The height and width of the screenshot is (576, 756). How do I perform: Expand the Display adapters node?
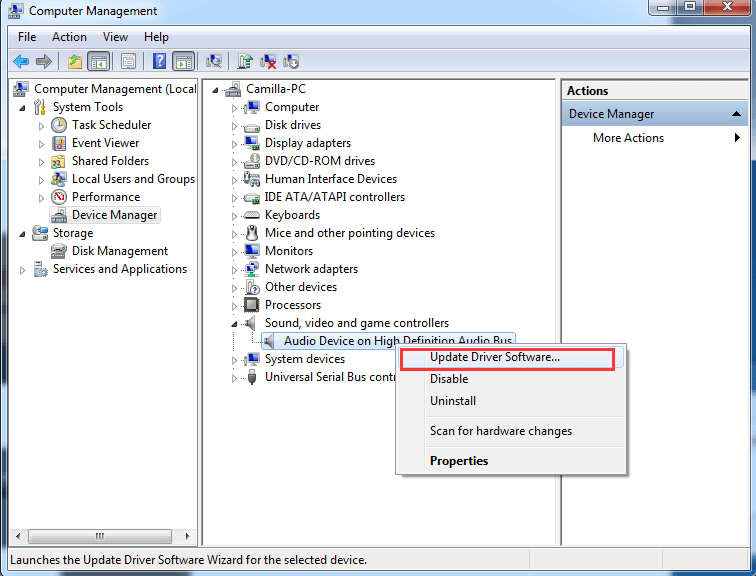pyautogui.click(x=236, y=143)
